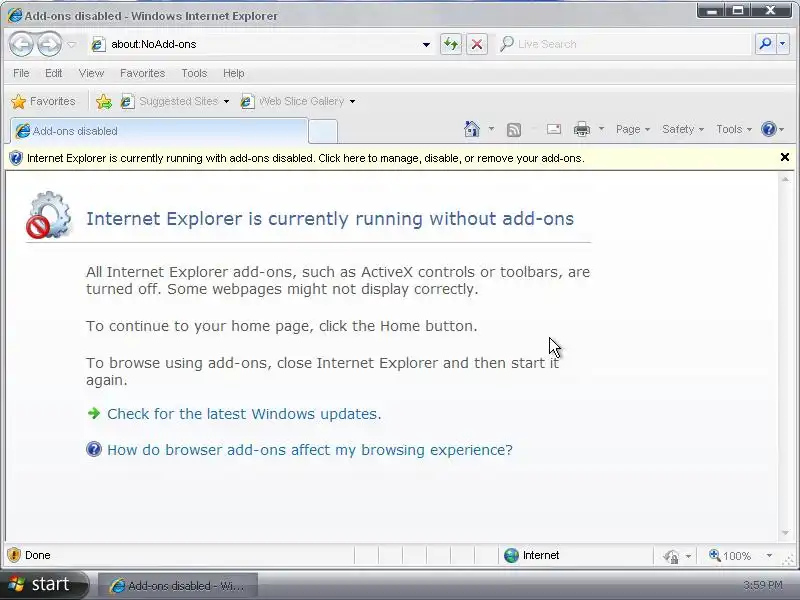The height and width of the screenshot is (600, 800).
Task: Open the Safety command bar menu
Action: pos(683,130)
